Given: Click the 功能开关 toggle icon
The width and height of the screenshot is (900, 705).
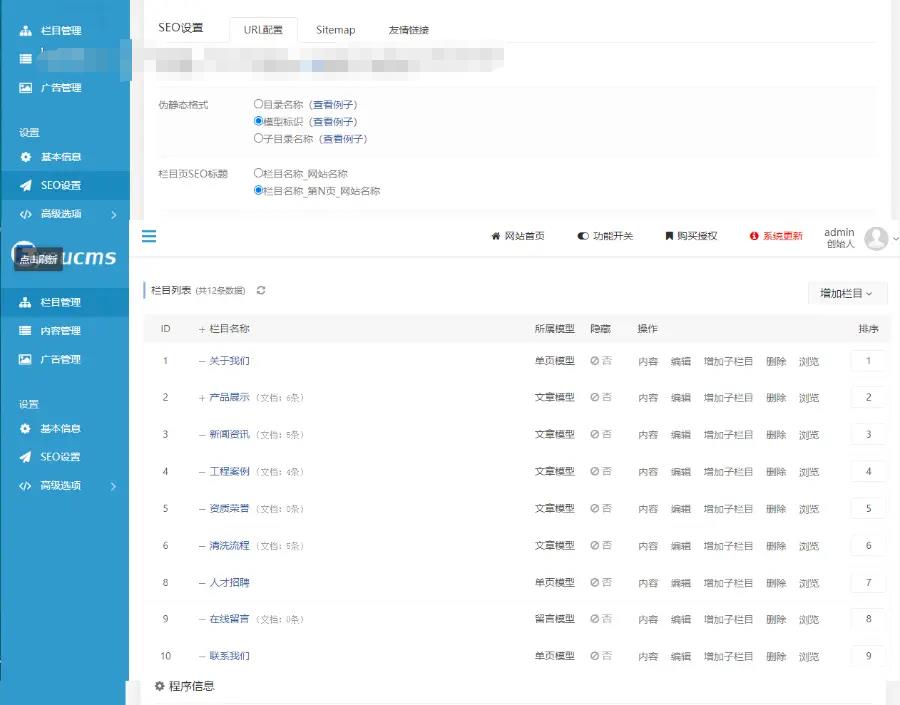Looking at the screenshot, I should point(582,236).
